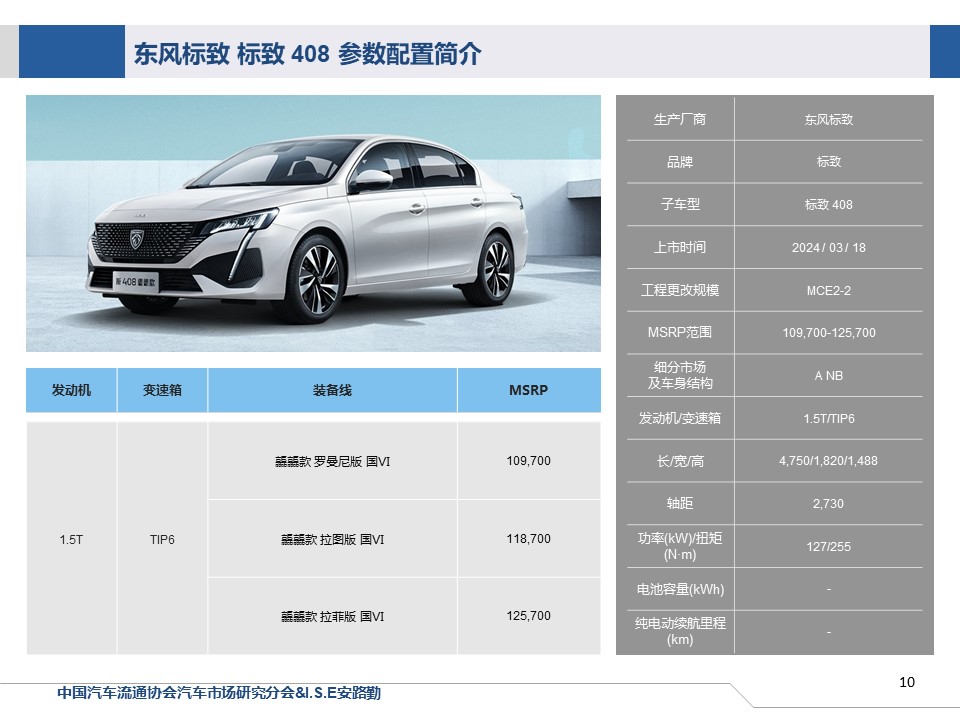Select the blue "MSRP" column header
This screenshot has height=720, width=960.
coord(529,390)
